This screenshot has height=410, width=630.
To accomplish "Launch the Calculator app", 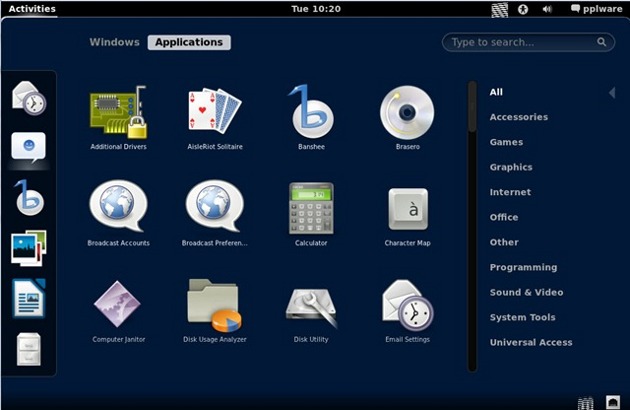I will coord(311,213).
